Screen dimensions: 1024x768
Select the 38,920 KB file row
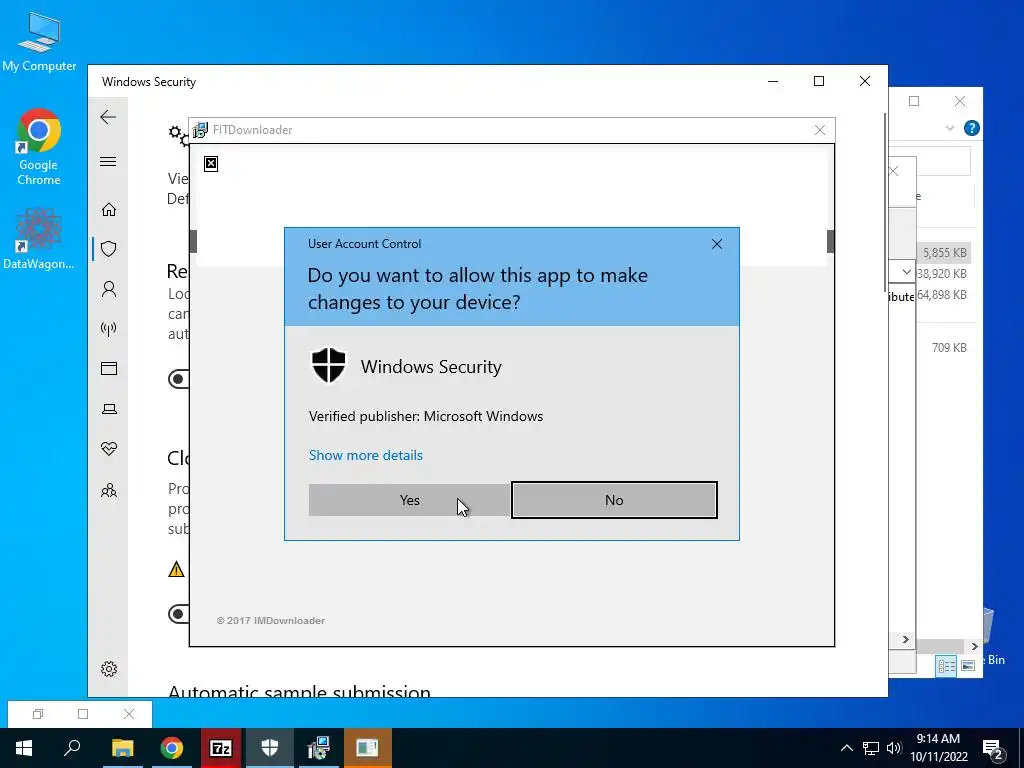[942, 274]
